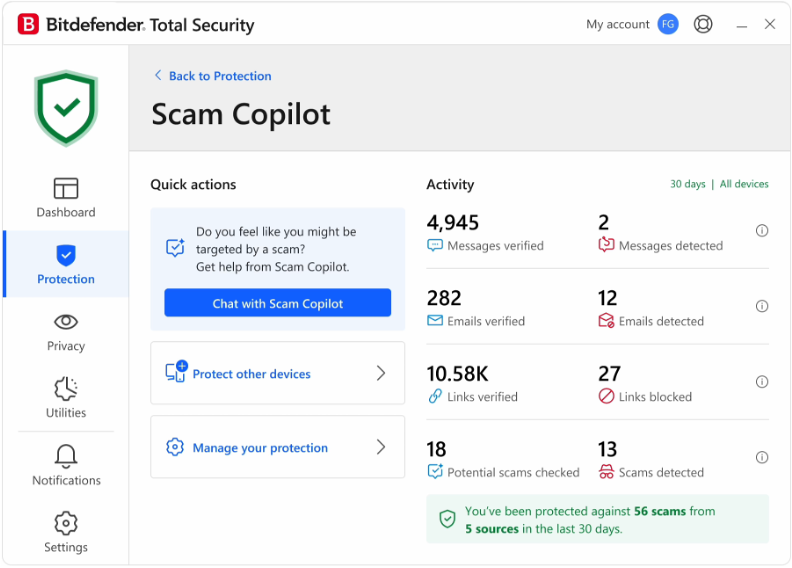Select the Protection tab in sidebar

click(x=66, y=264)
